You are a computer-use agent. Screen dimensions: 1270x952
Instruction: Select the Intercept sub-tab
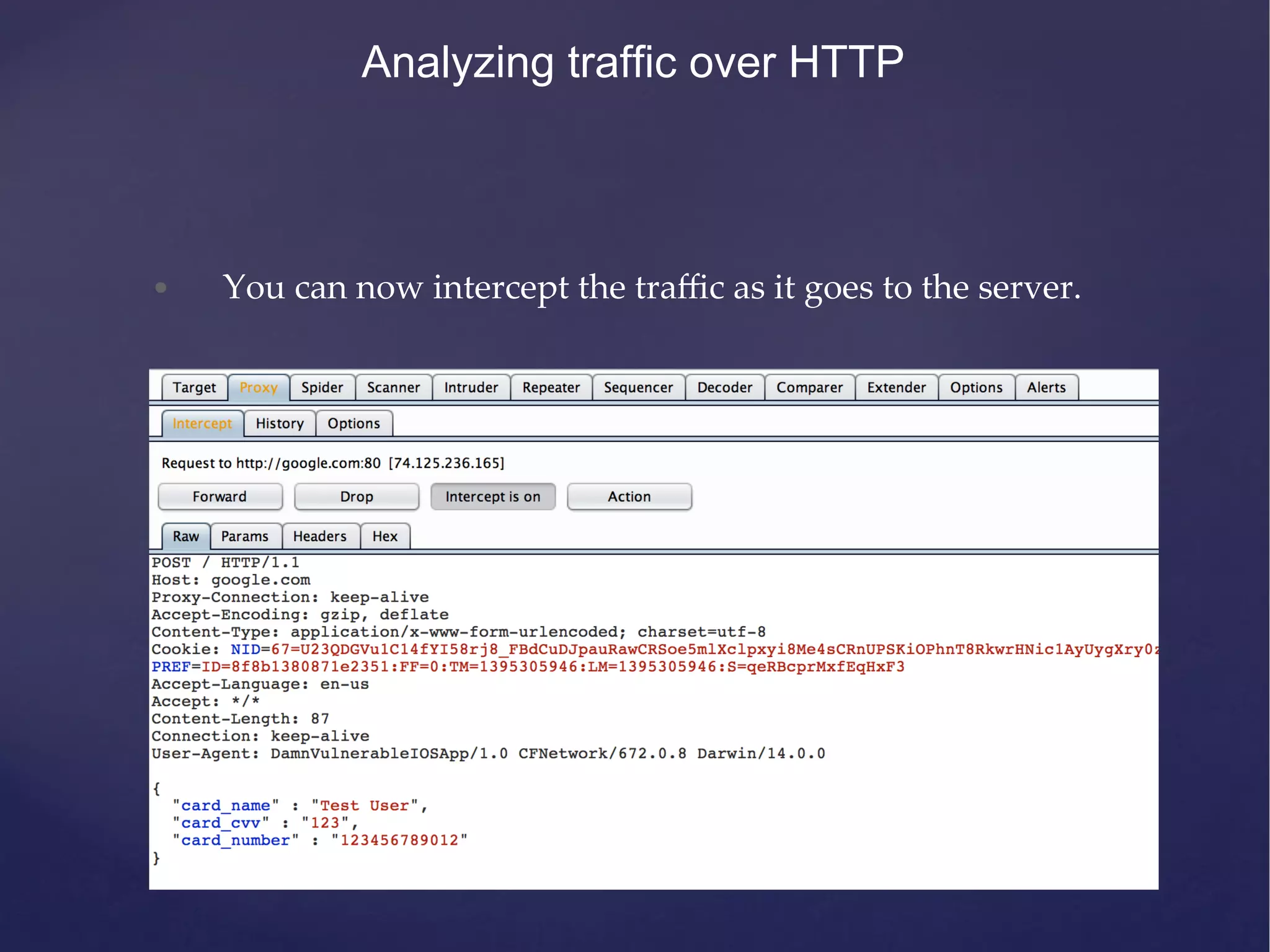point(202,423)
